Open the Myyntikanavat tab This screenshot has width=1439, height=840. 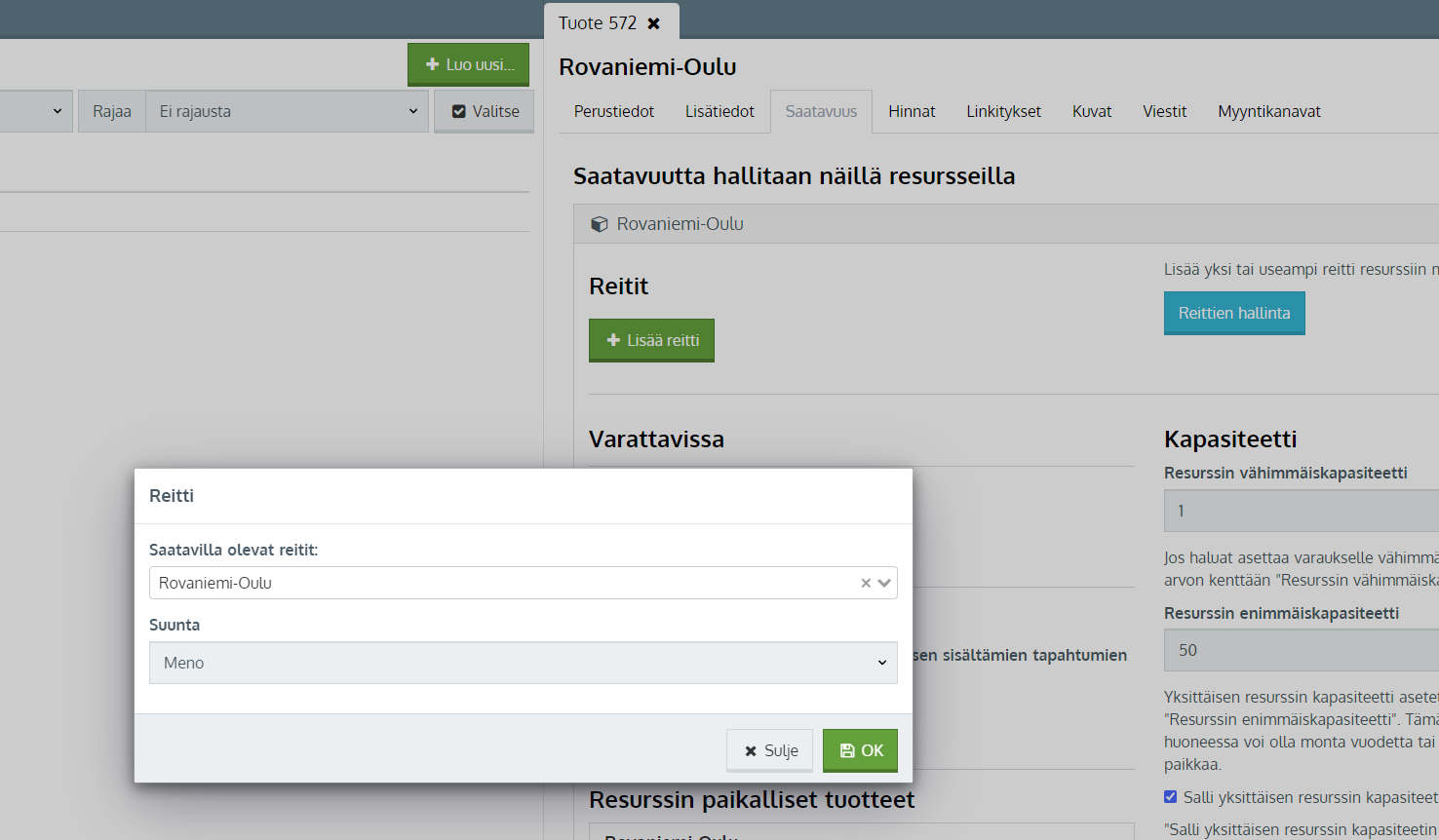tap(1268, 111)
